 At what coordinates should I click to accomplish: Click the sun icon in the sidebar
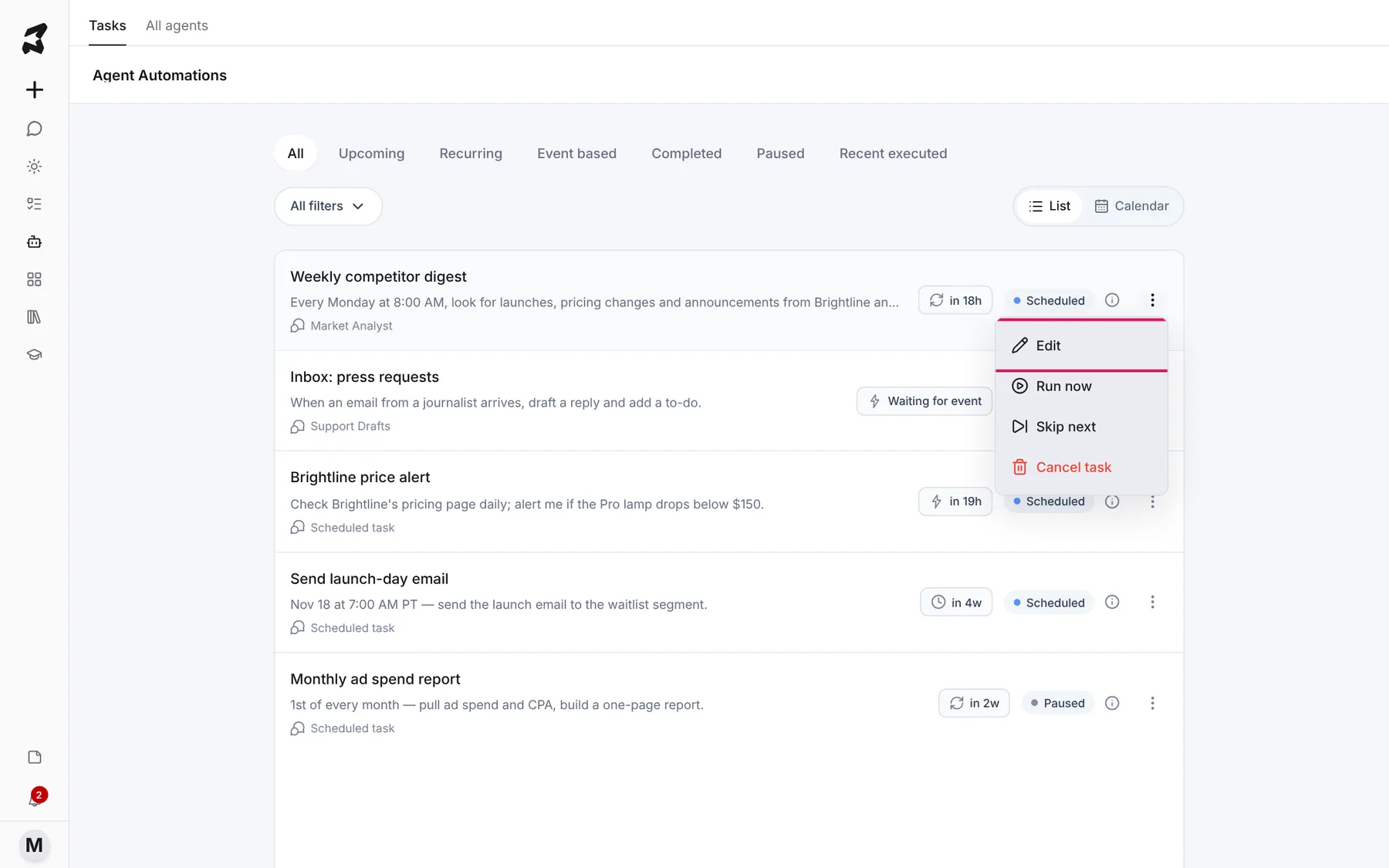click(34, 167)
